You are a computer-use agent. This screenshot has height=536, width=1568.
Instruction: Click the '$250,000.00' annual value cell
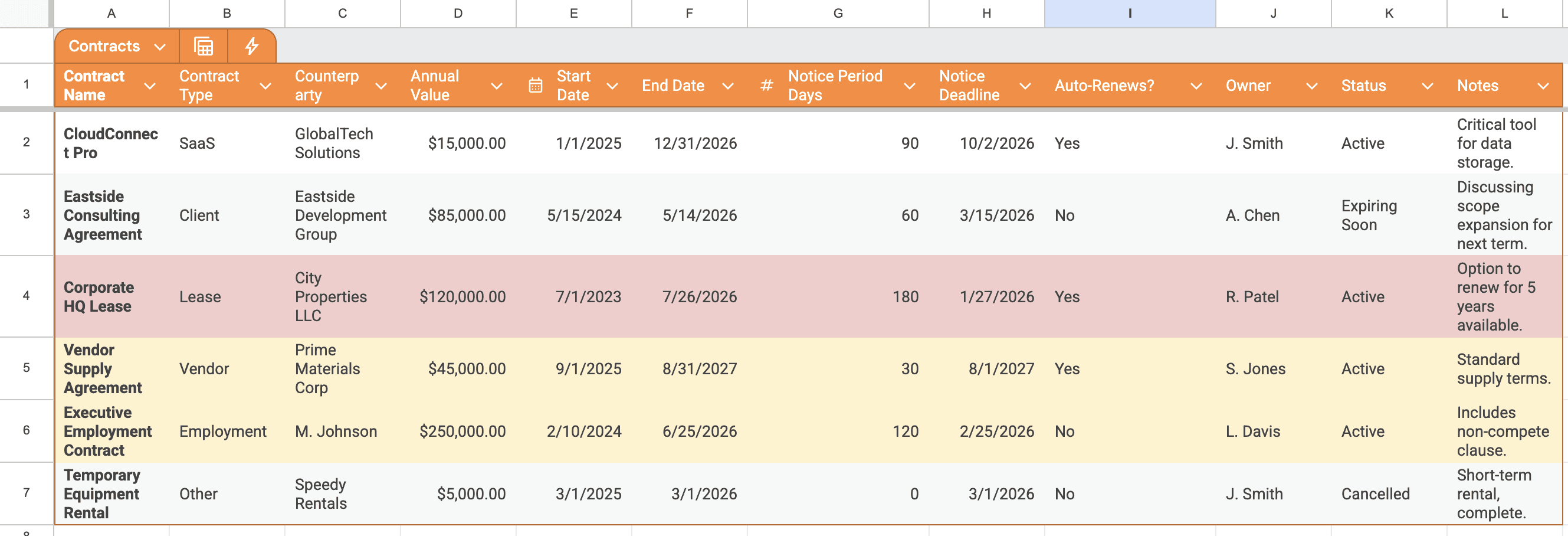coord(458,432)
